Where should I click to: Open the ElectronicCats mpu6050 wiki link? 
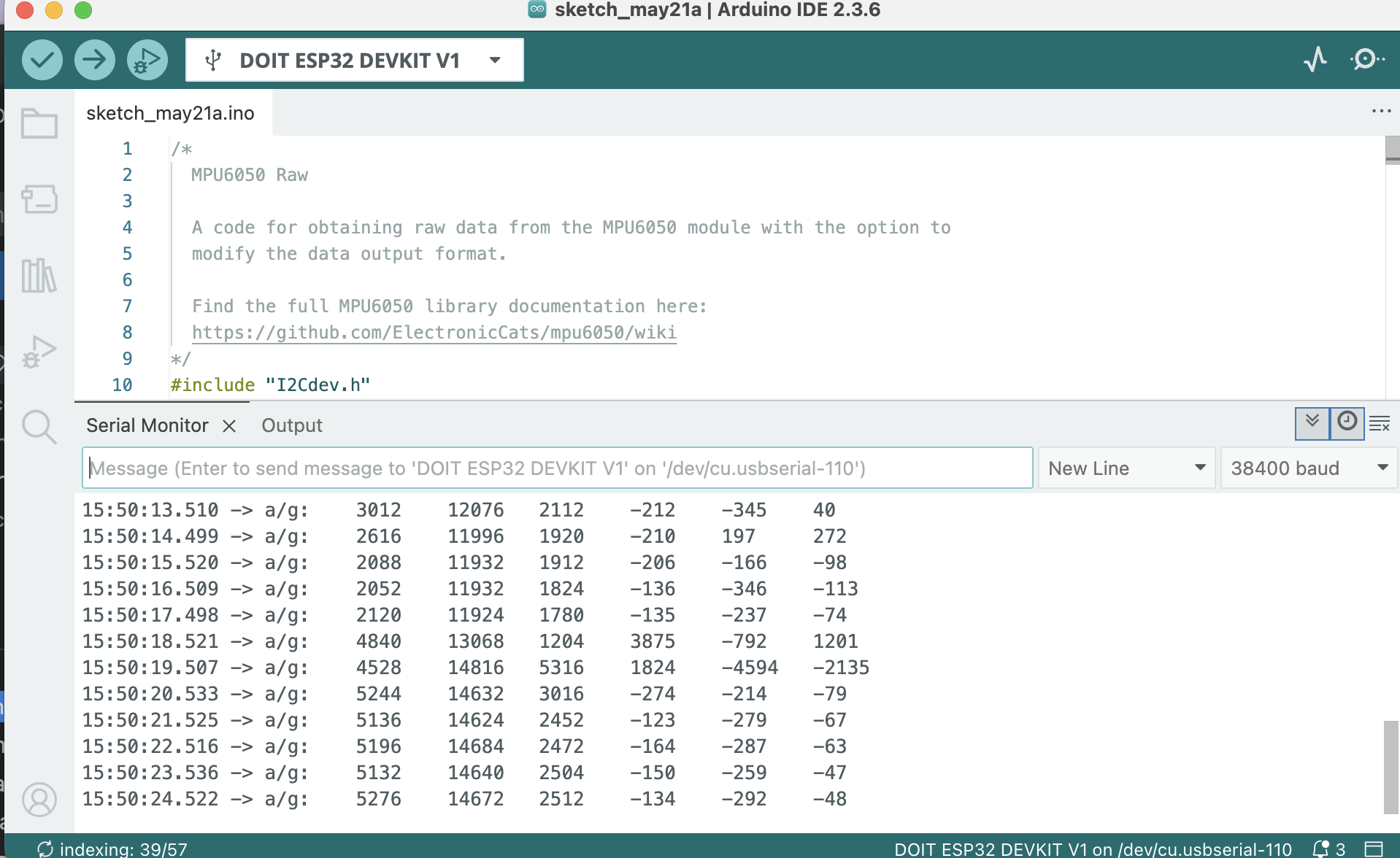click(x=434, y=333)
